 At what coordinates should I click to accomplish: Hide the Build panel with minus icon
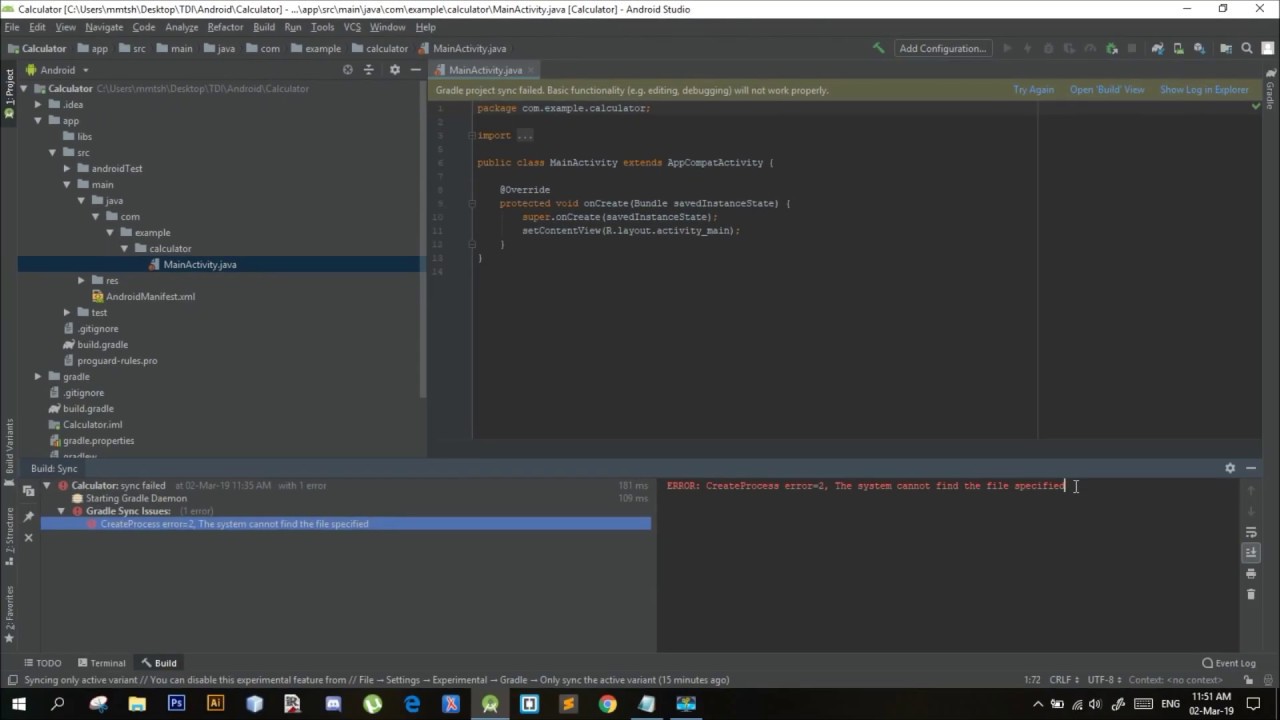pyautogui.click(x=1251, y=468)
